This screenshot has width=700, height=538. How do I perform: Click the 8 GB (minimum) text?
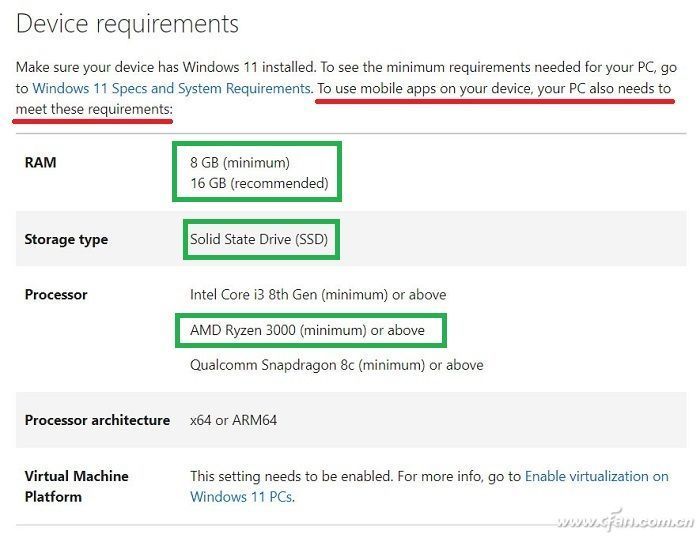(239, 162)
